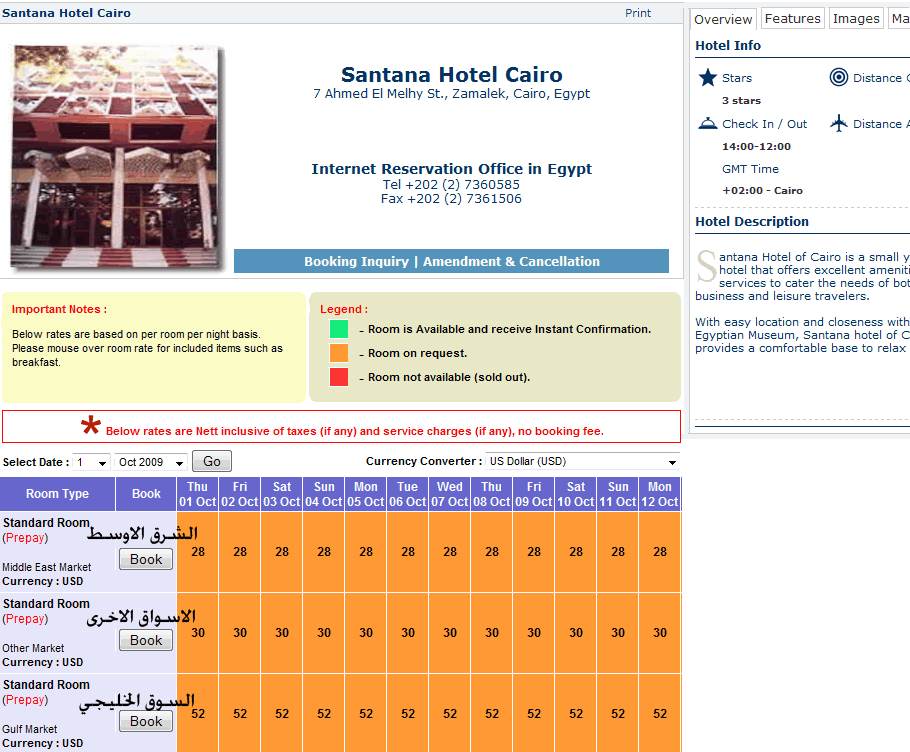Screen dimensions: 910x752
Task: Open the Booking Inquiry link
Action: pos(356,262)
